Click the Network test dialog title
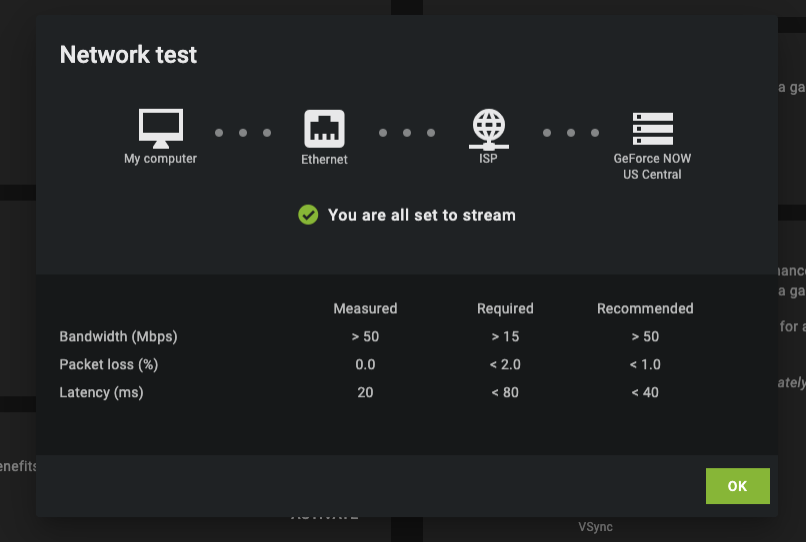This screenshot has height=542, width=806. 128,55
